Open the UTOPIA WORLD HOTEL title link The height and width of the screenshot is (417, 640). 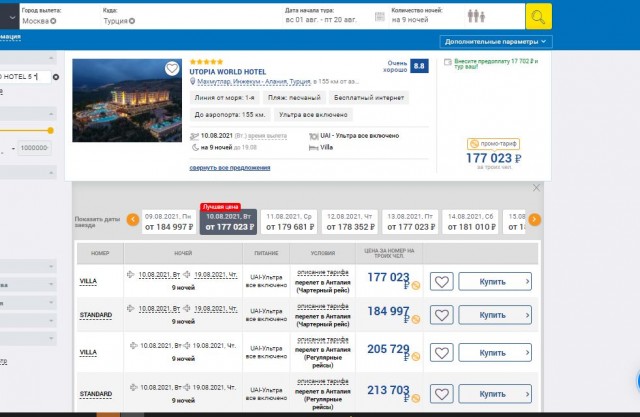pos(227,72)
